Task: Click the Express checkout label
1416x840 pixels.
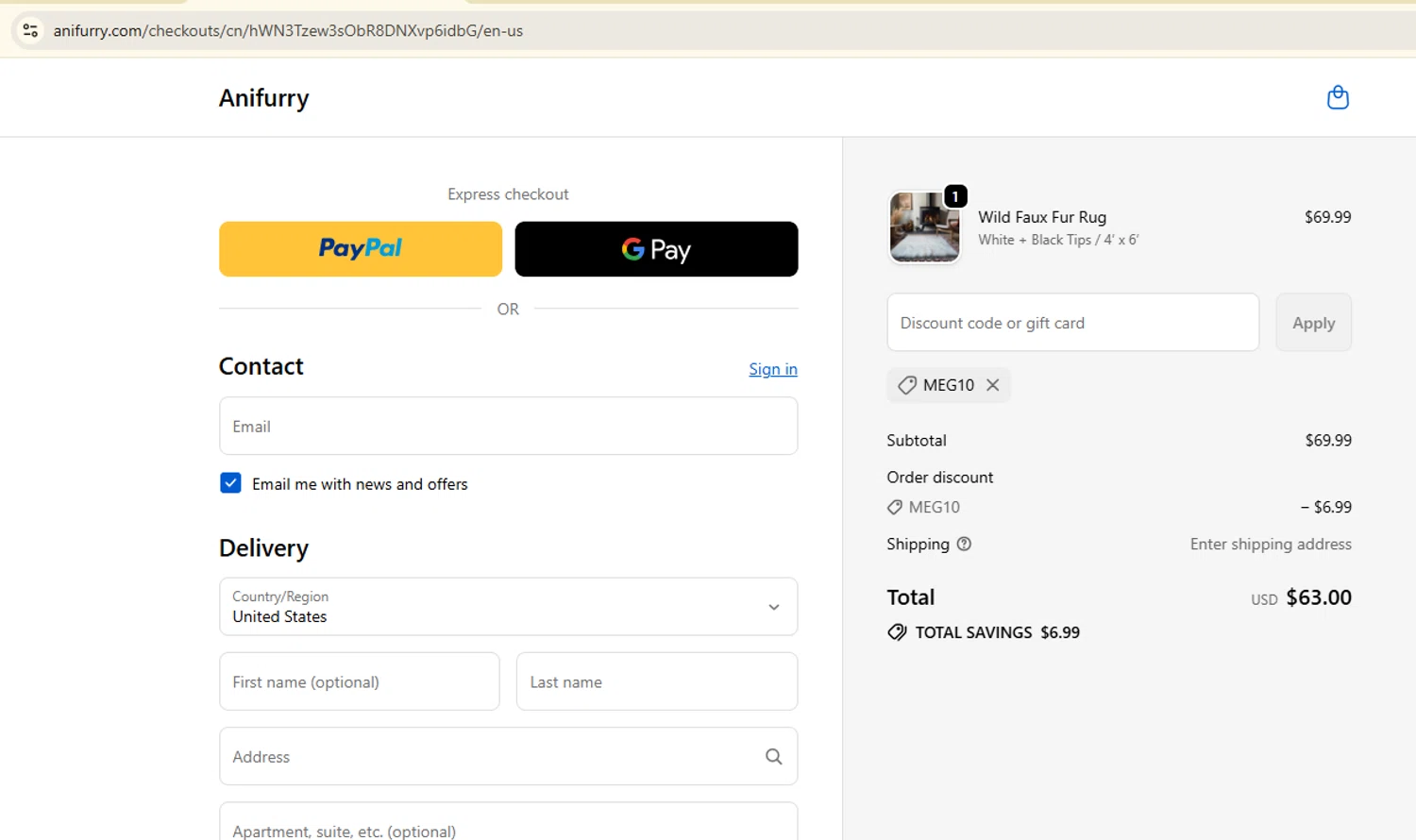Action: pyautogui.click(x=508, y=194)
